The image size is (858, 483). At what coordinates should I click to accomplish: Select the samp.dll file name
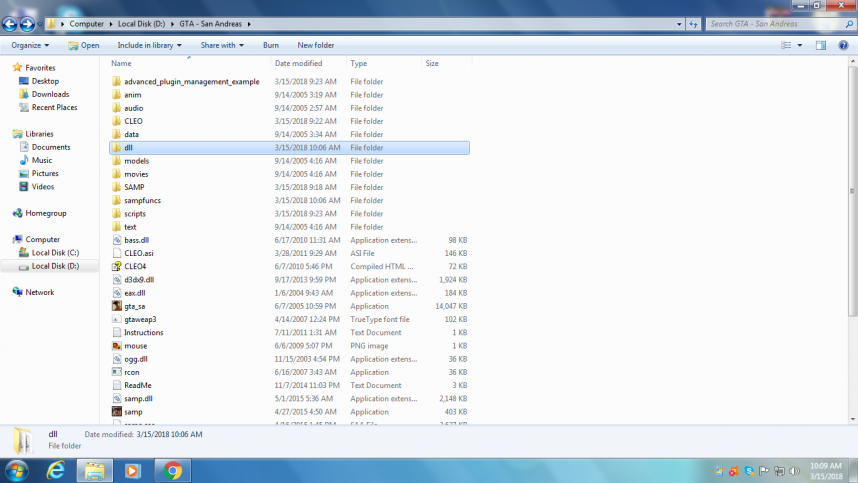click(x=138, y=399)
